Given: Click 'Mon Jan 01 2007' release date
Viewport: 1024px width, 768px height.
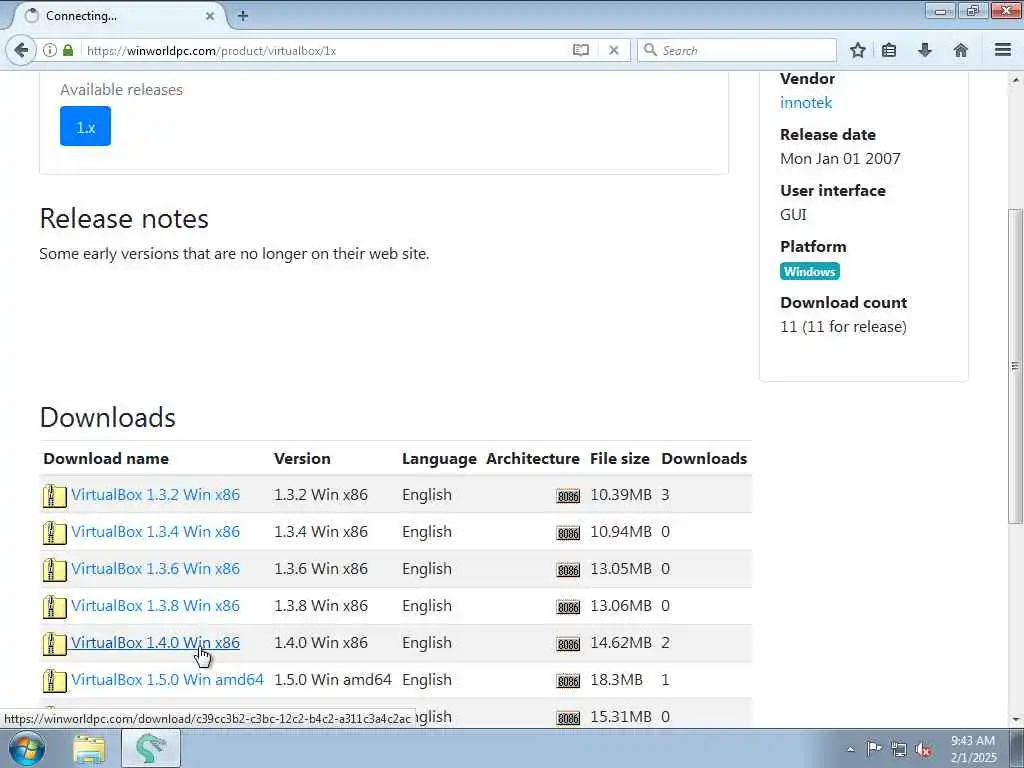Looking at the screenshot, I should point(840,159).
